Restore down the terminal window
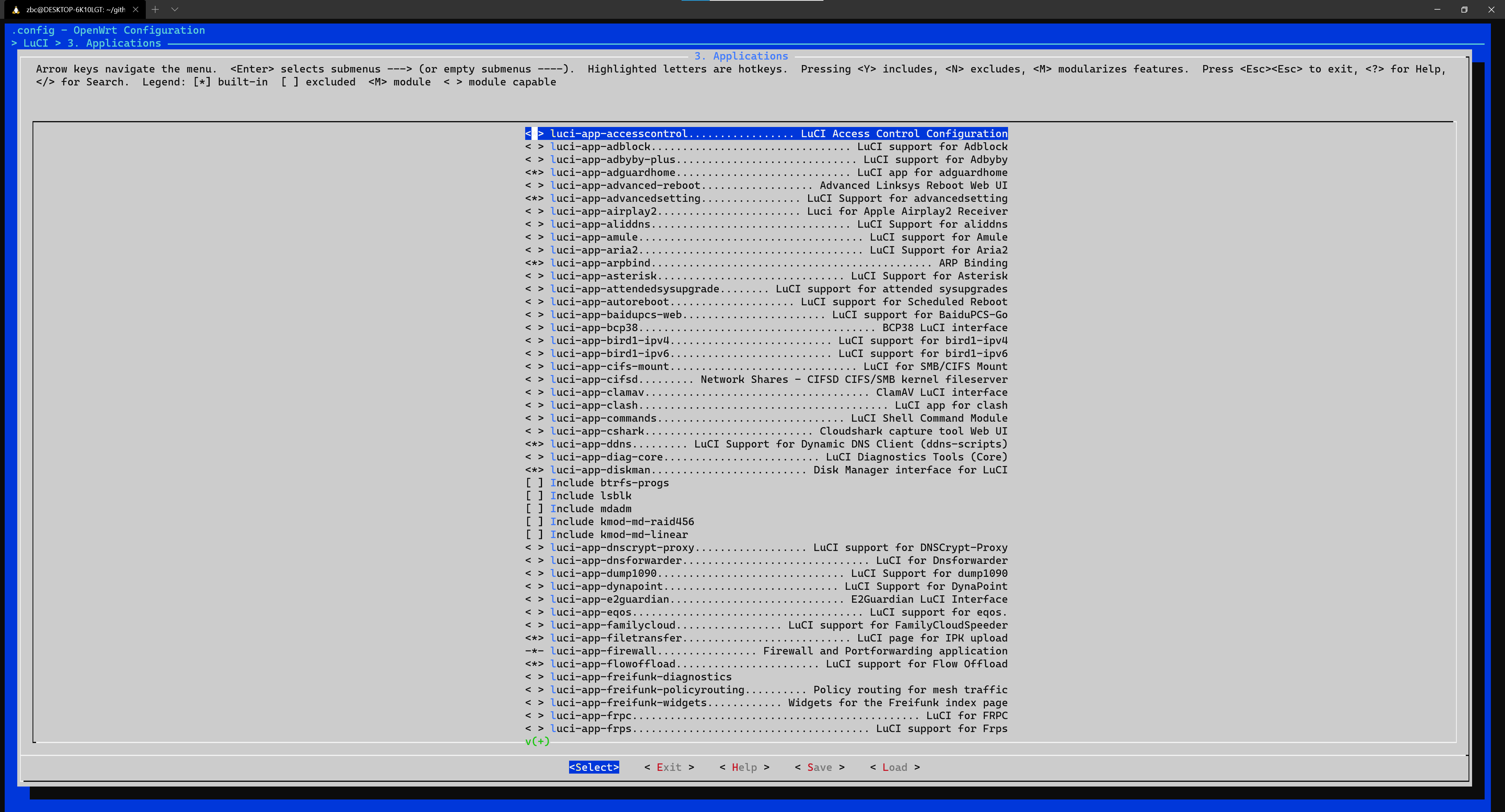 click(1464, 9)
